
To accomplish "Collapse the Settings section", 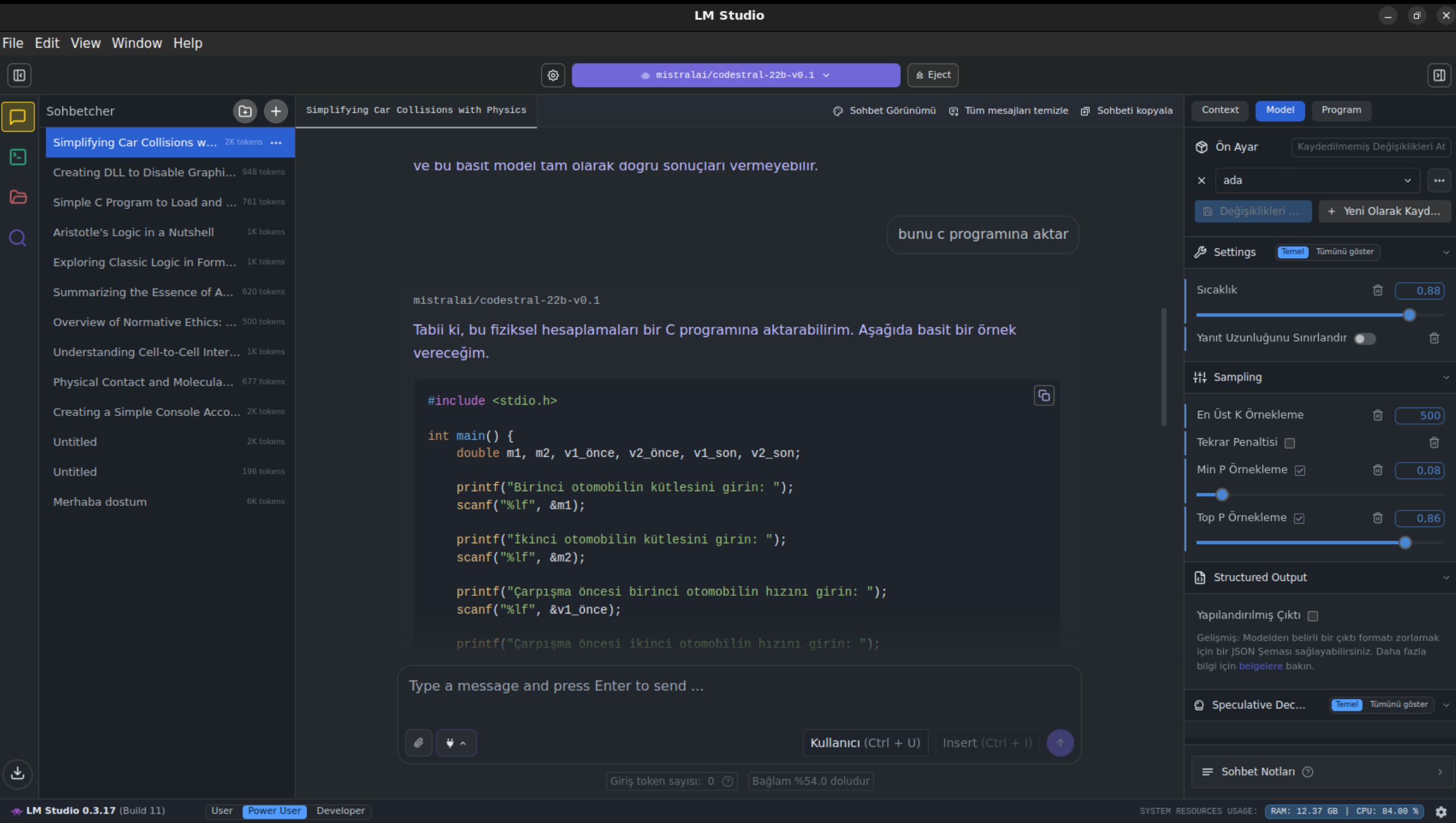I will 1446,252.
